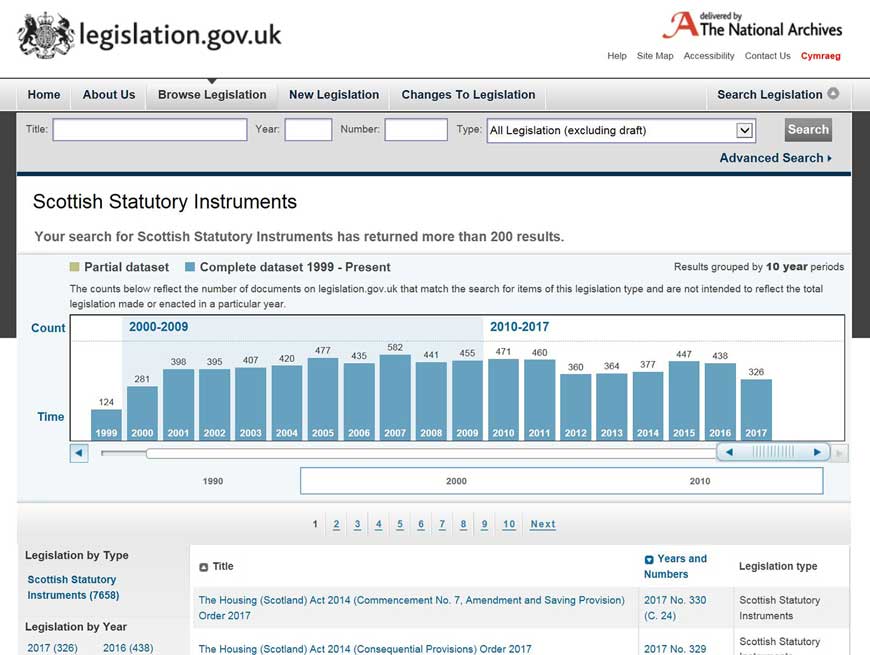Open the legislation Type dropdown
Screen dimensions: 870x655
pos(743,130)
